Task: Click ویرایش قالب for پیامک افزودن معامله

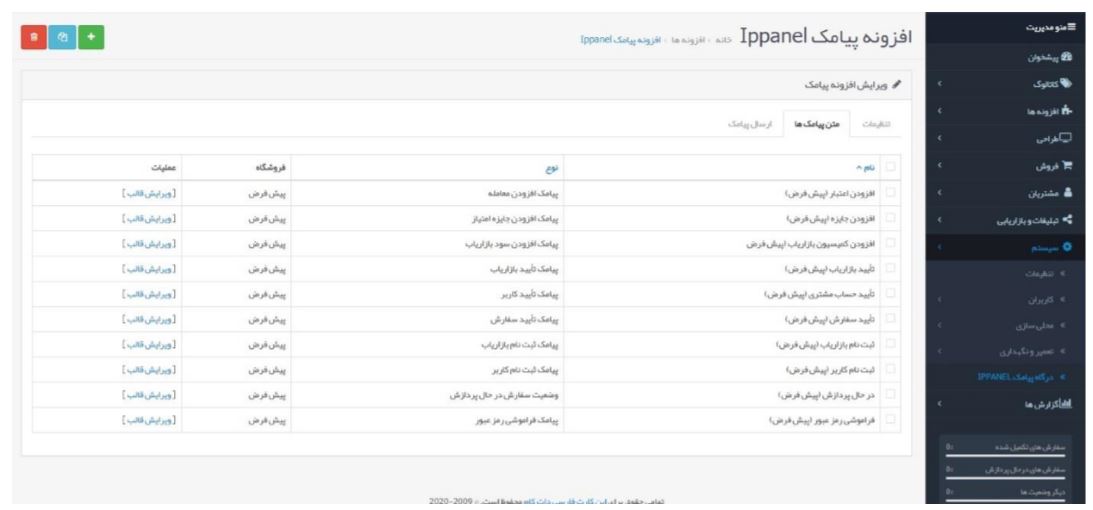Action: pyautogui.click(x=148, y=193)
